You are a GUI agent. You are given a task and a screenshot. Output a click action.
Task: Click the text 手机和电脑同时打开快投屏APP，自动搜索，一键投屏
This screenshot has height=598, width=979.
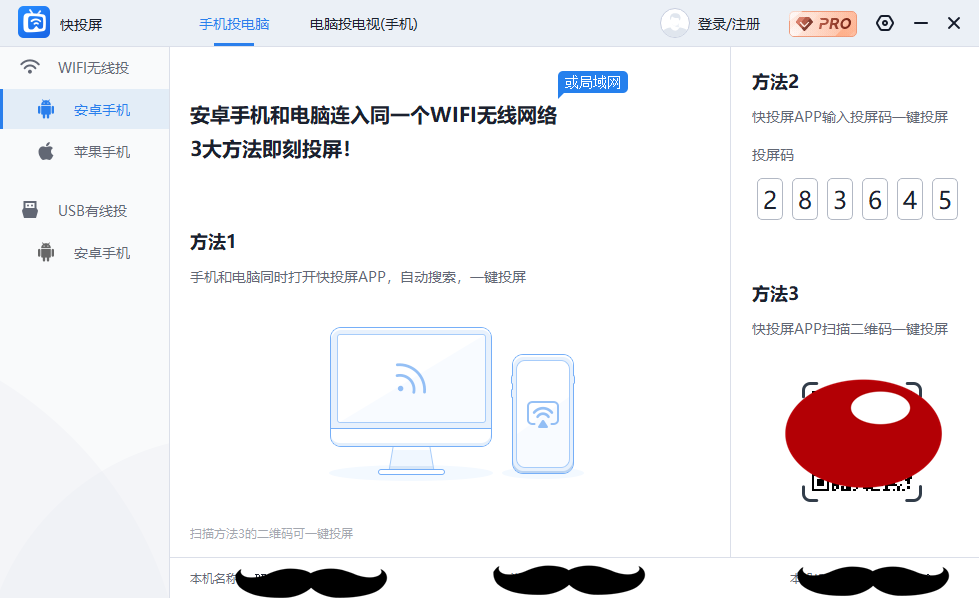358,277
